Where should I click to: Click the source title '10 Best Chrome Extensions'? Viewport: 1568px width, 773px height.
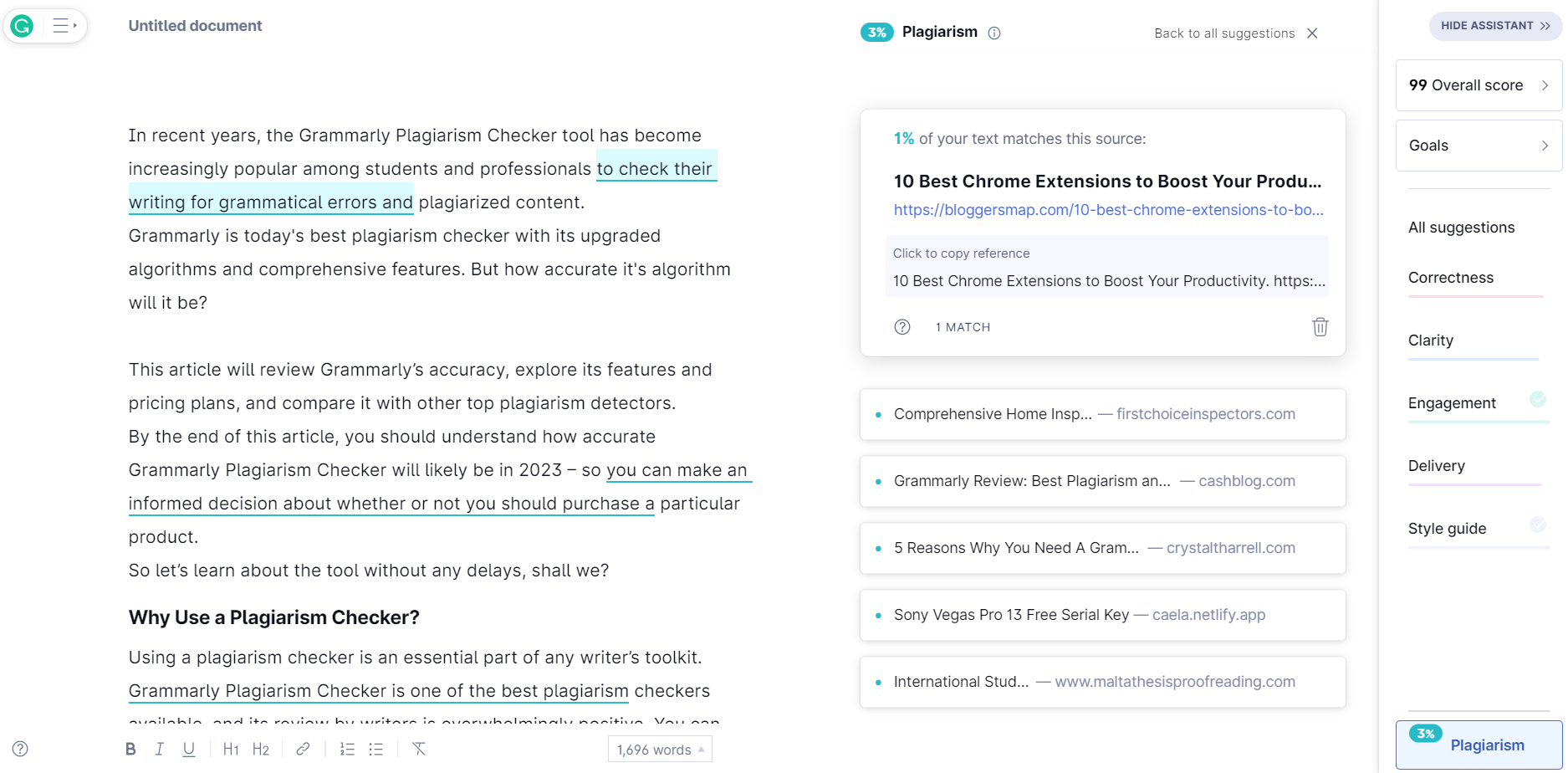click(1108, 182)
